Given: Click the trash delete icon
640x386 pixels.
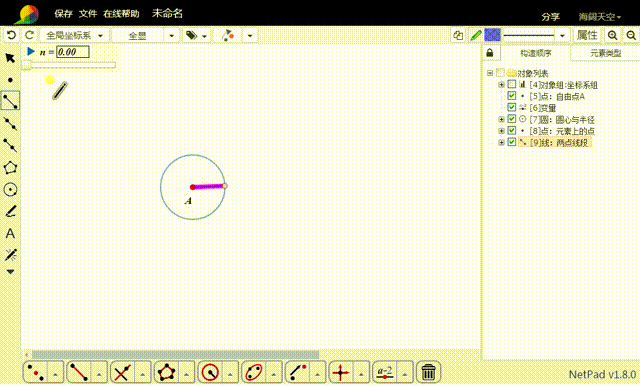Looking at the screenshot, I should (x=428, y=372).
